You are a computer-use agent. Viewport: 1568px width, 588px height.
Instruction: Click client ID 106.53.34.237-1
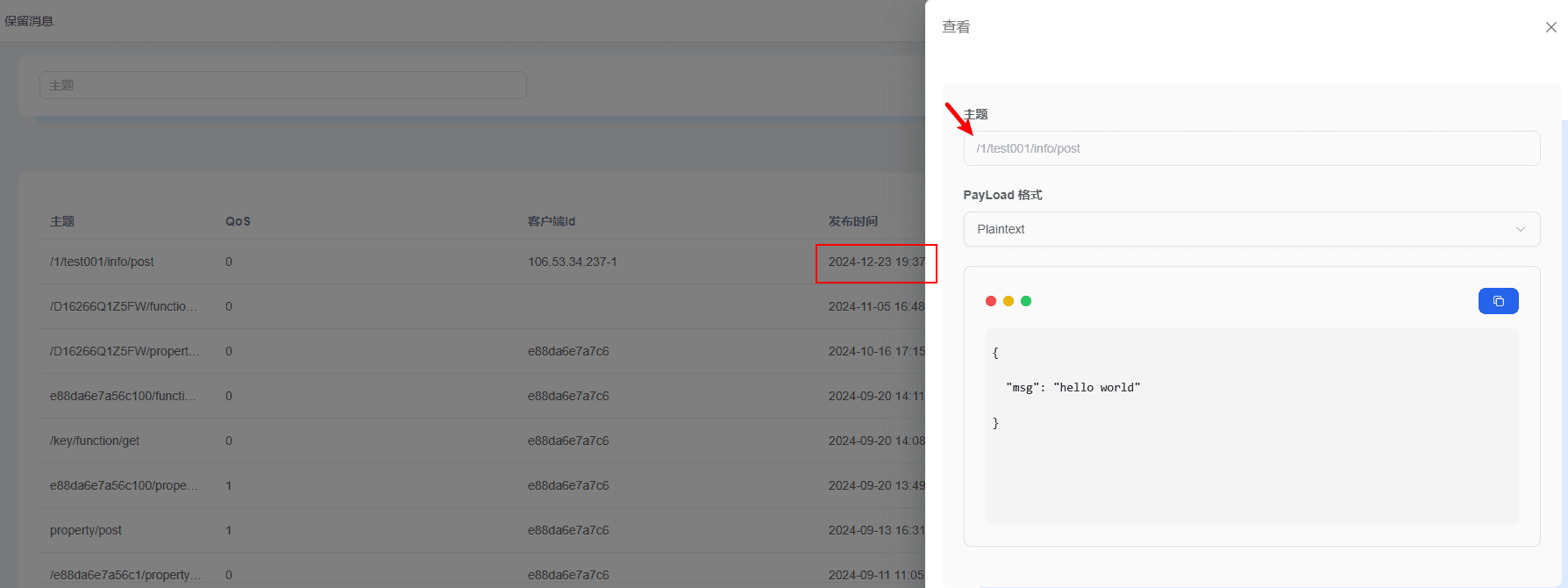572,262
